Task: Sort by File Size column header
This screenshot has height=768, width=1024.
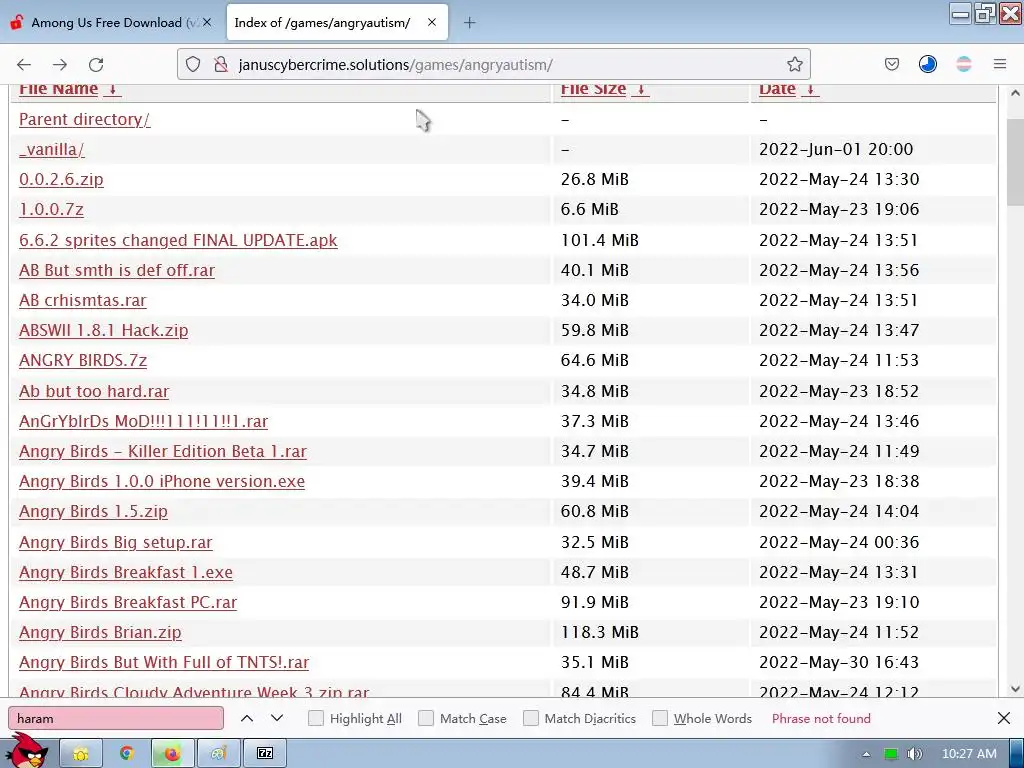Action: click(x=593, y=89)
